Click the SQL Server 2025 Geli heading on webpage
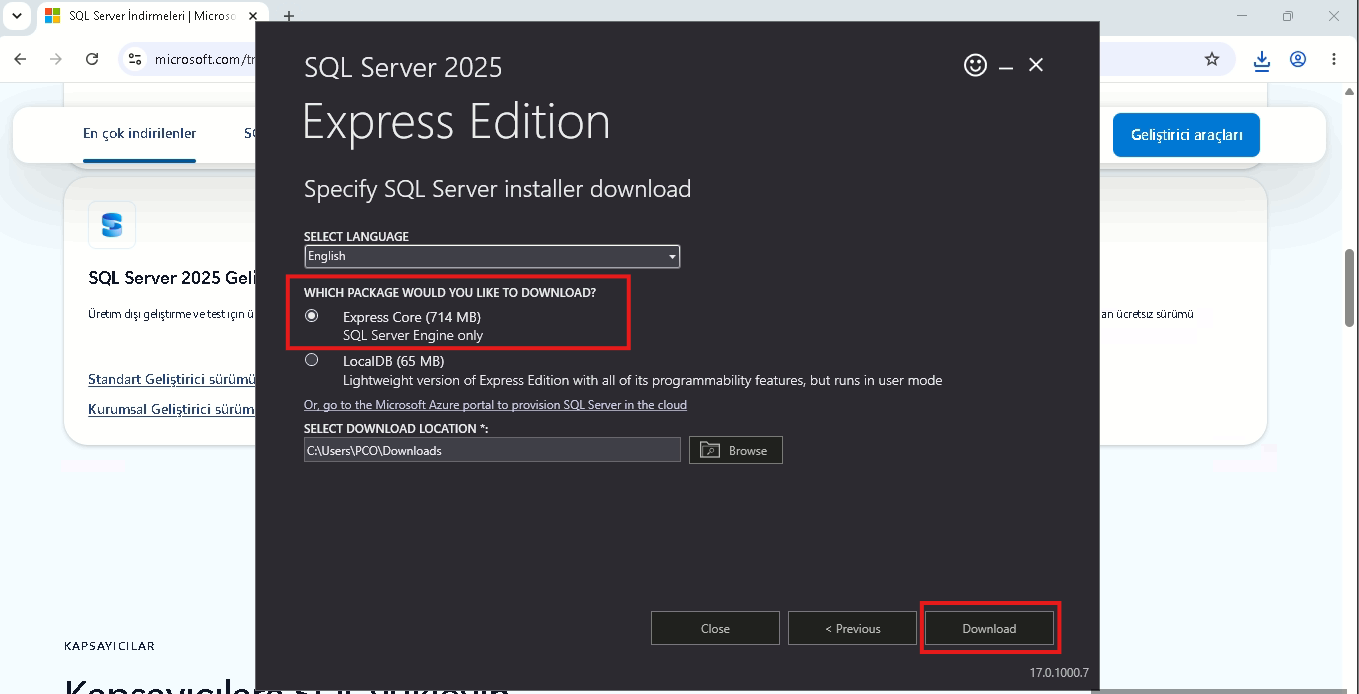The image size is (1359, 694). 171,277
